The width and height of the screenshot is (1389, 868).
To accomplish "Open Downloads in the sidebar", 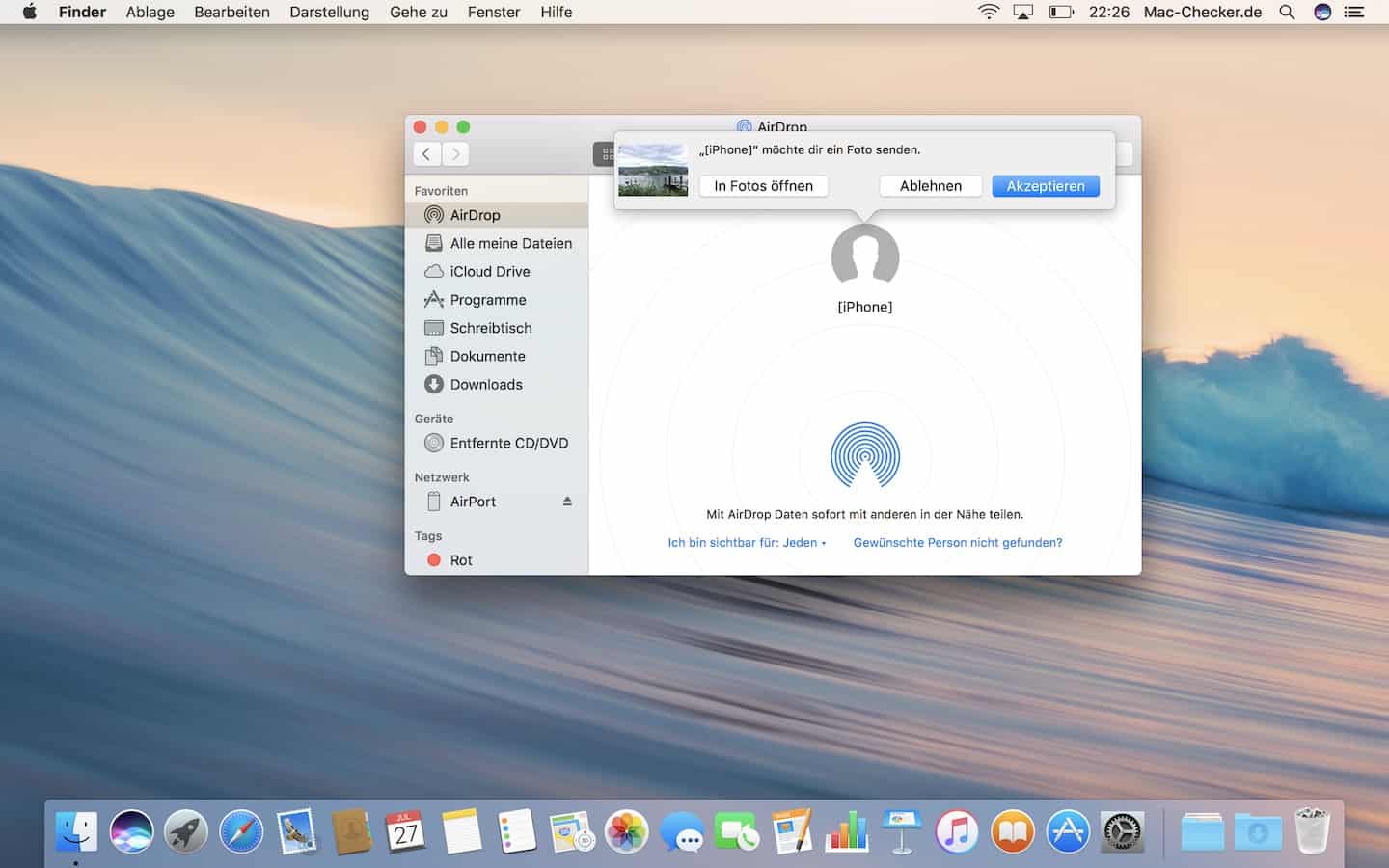I will pos(497,384).
